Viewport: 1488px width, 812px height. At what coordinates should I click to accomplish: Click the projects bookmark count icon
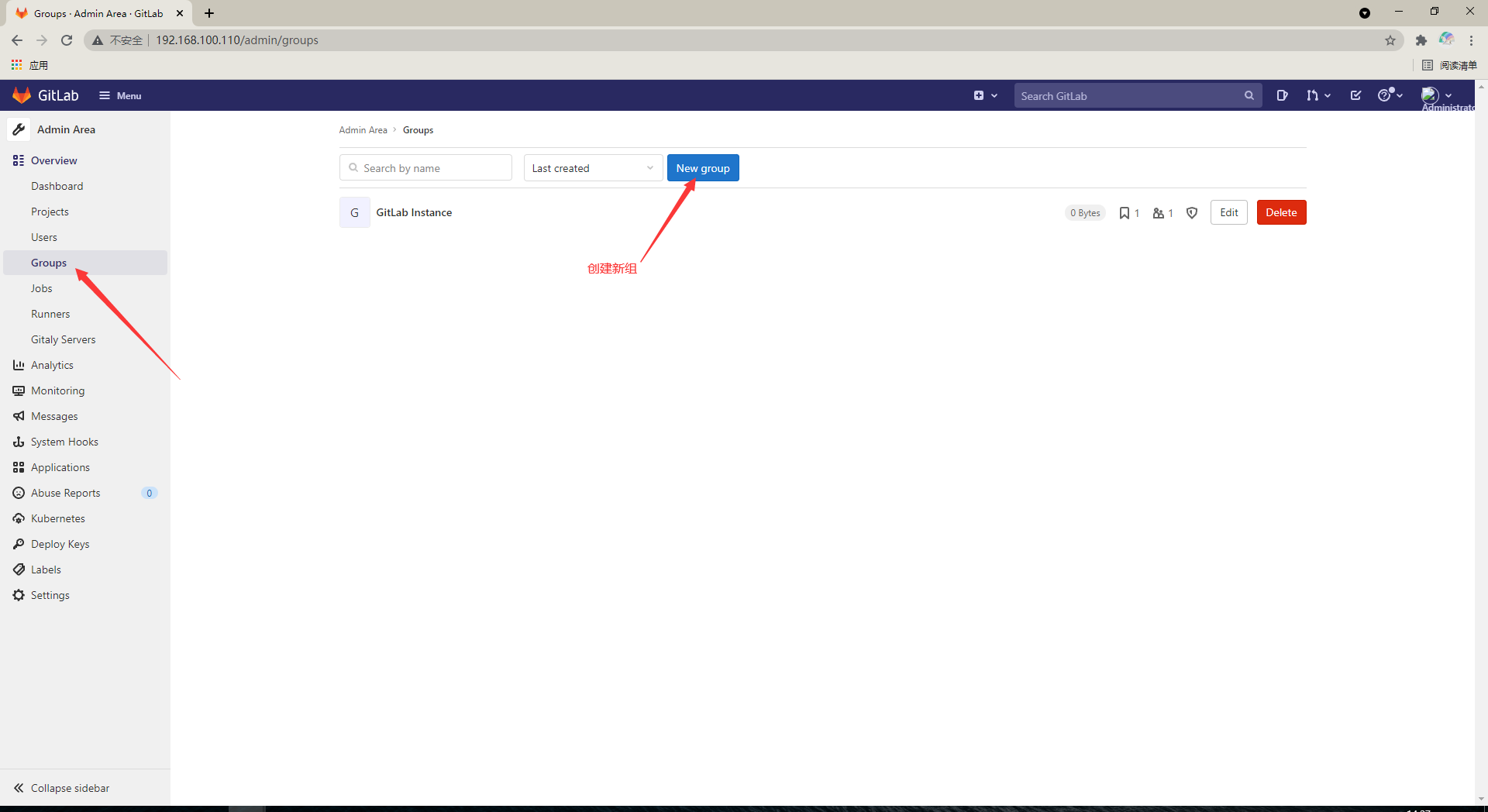coord(1124,213)
